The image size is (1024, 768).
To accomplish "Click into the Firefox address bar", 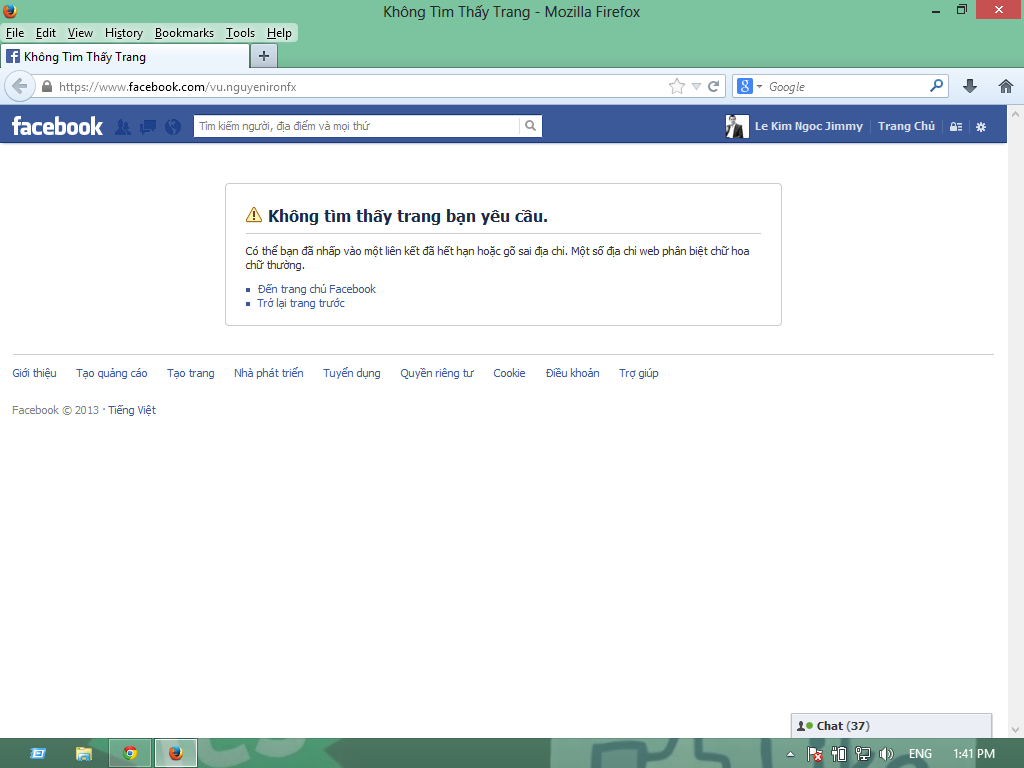I will tap(359, 86).
